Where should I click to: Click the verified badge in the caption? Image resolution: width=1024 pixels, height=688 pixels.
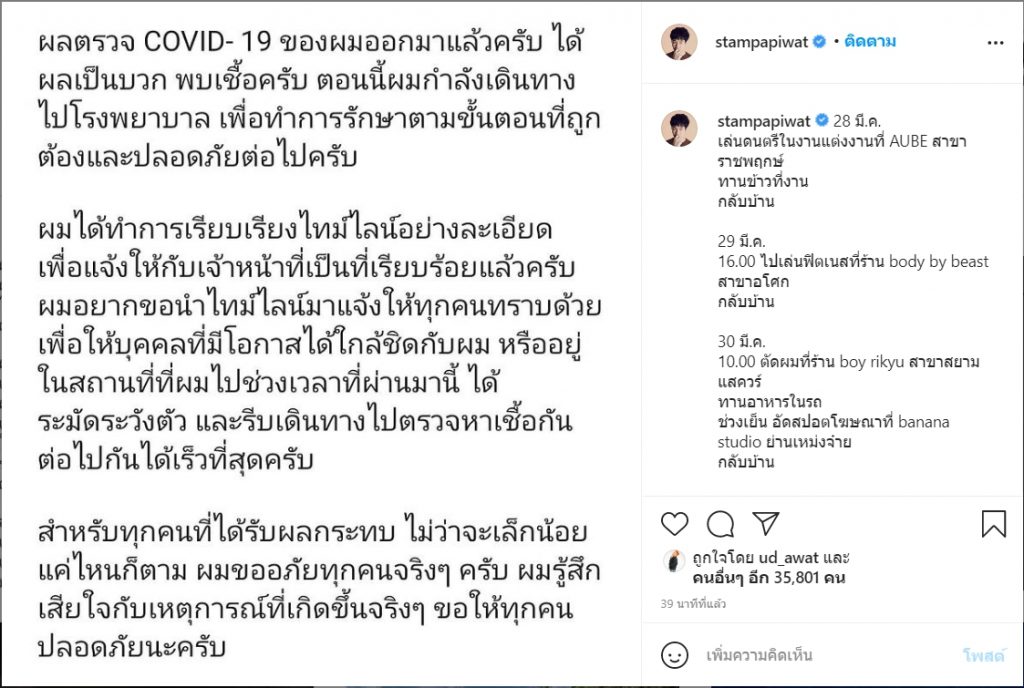[x=822, y=120]
